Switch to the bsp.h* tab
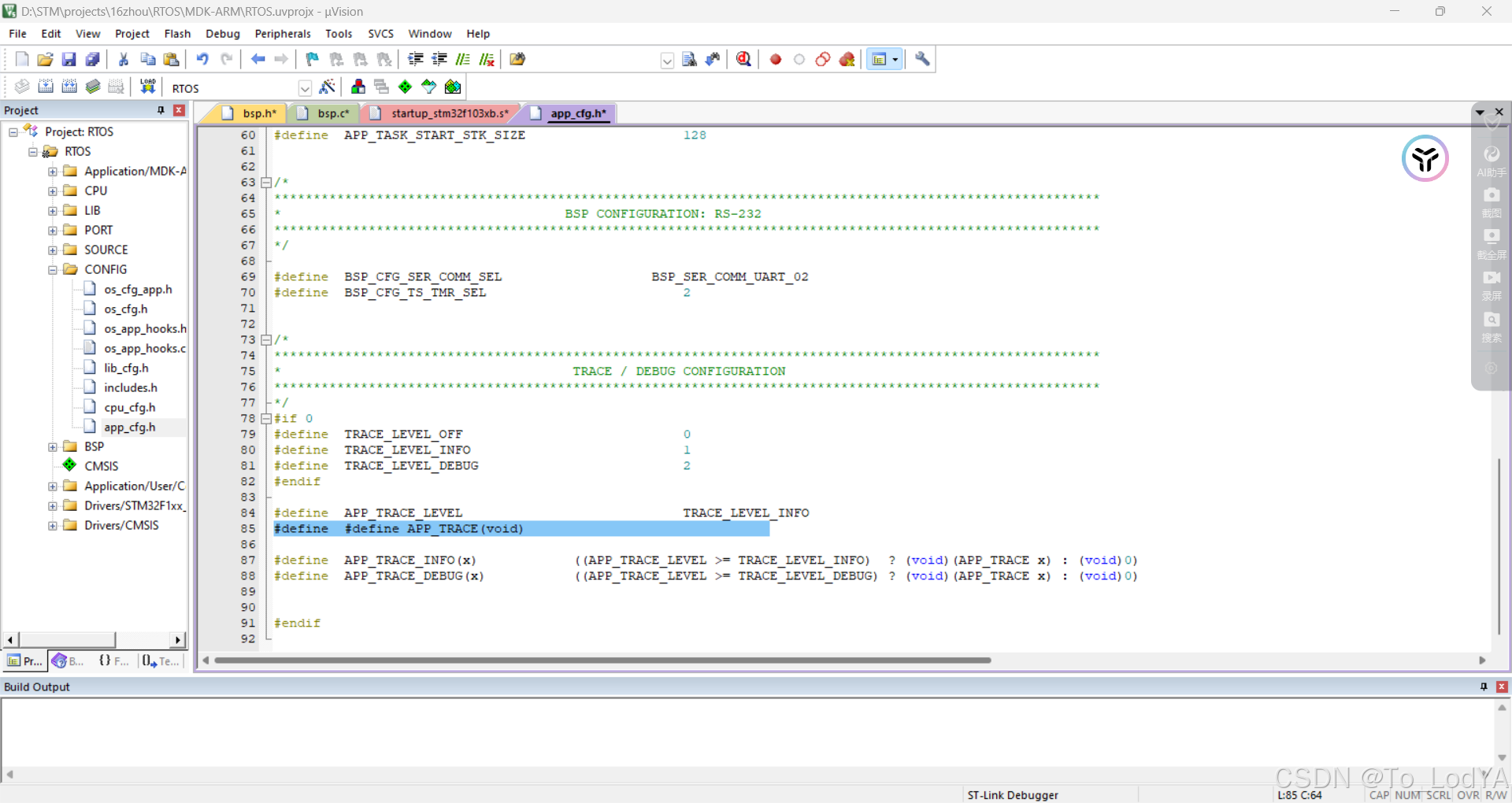Image resolution: width=1512 pixels, height=803 pixels. (x=249, y=113)
